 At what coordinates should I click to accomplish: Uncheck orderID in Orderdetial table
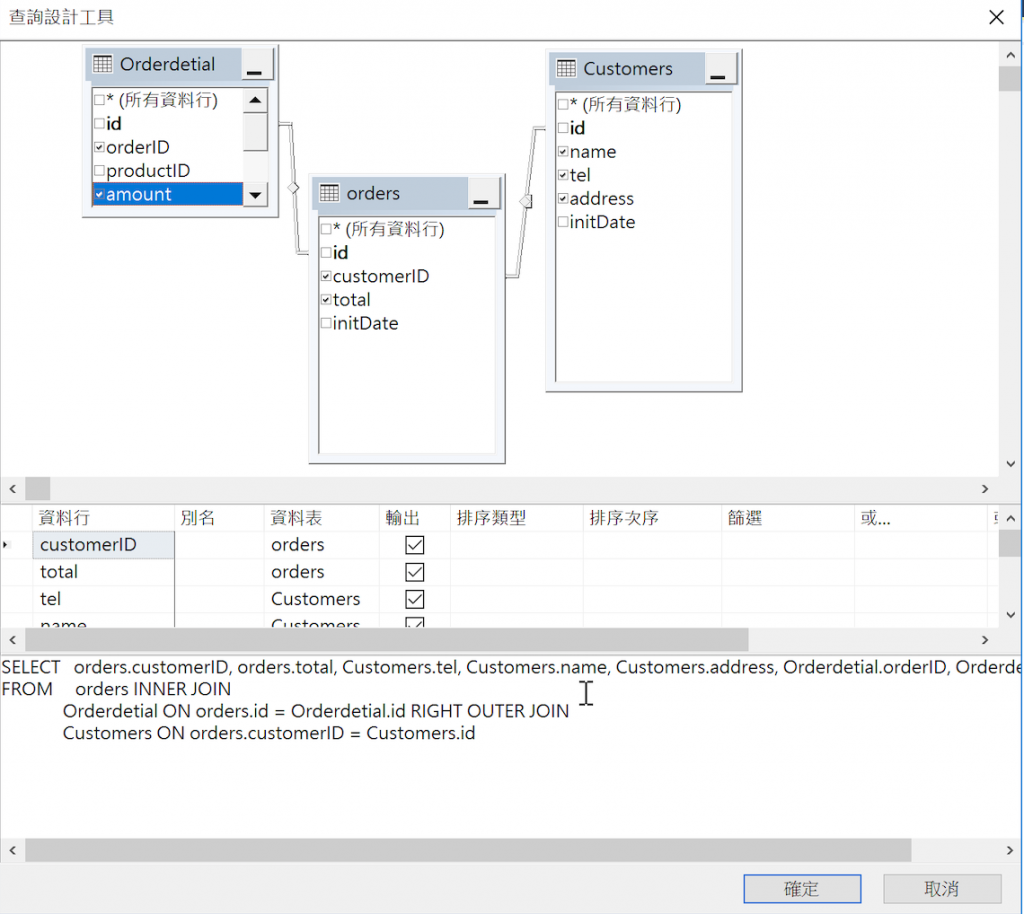[x=99, y=147]
